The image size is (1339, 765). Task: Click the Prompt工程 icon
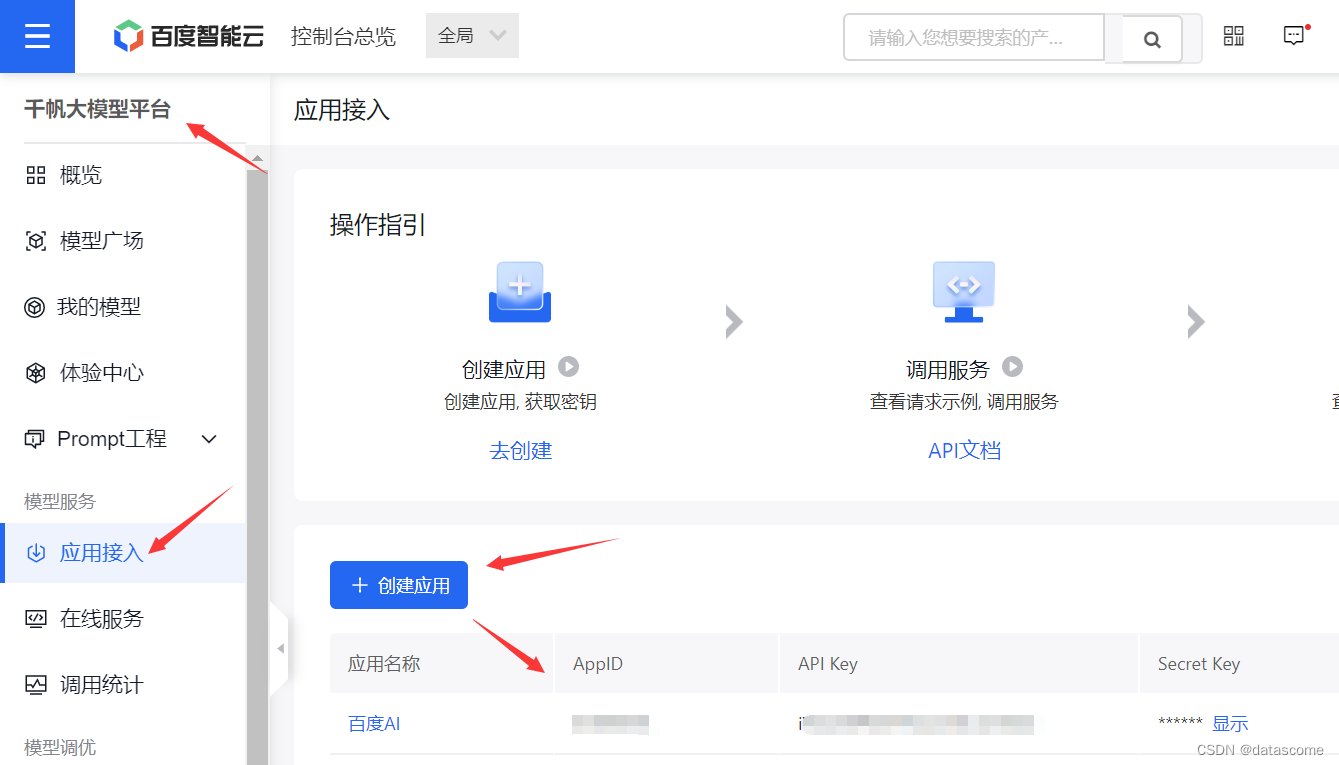point(35,439)
